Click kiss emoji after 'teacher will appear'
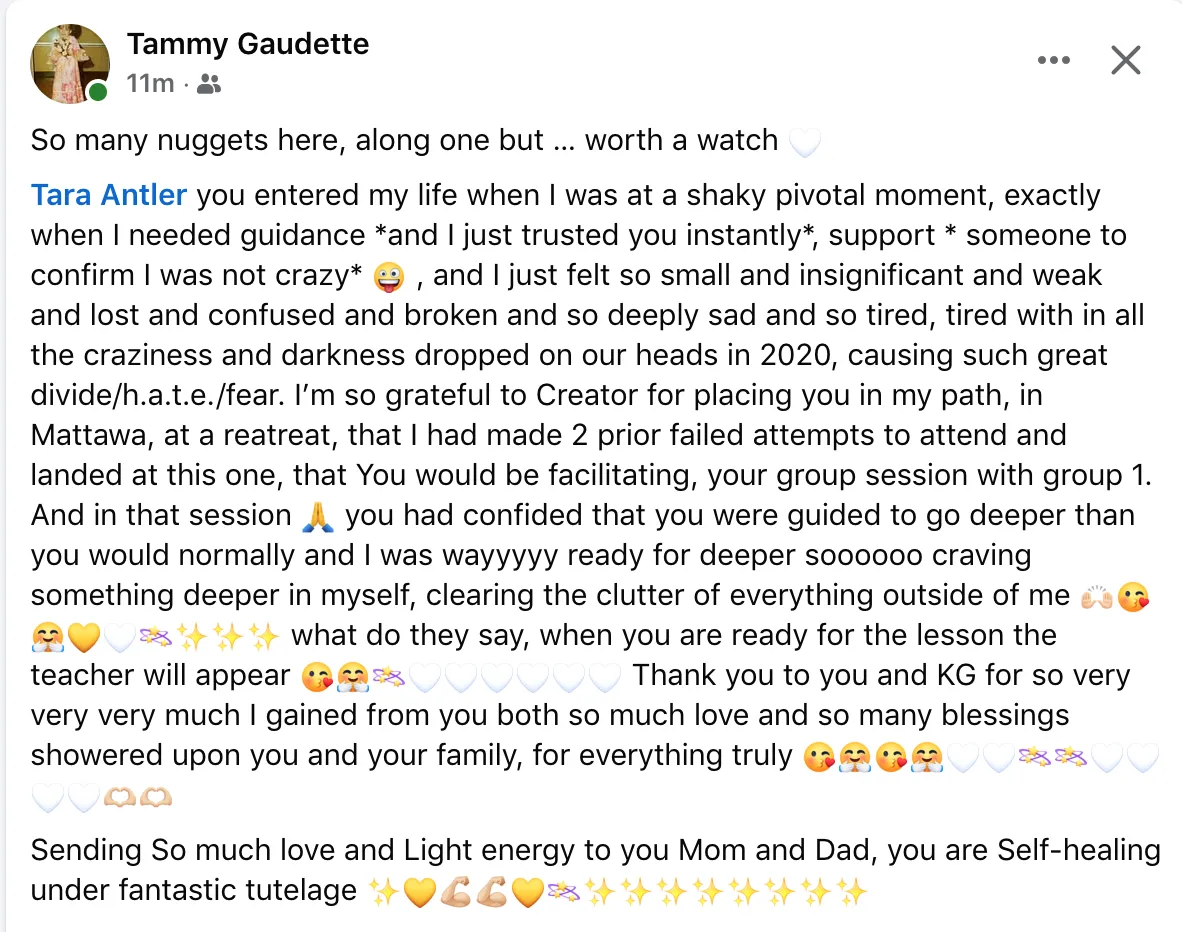Viewport: 1182px width, 932px height. [x=316, y=677]
